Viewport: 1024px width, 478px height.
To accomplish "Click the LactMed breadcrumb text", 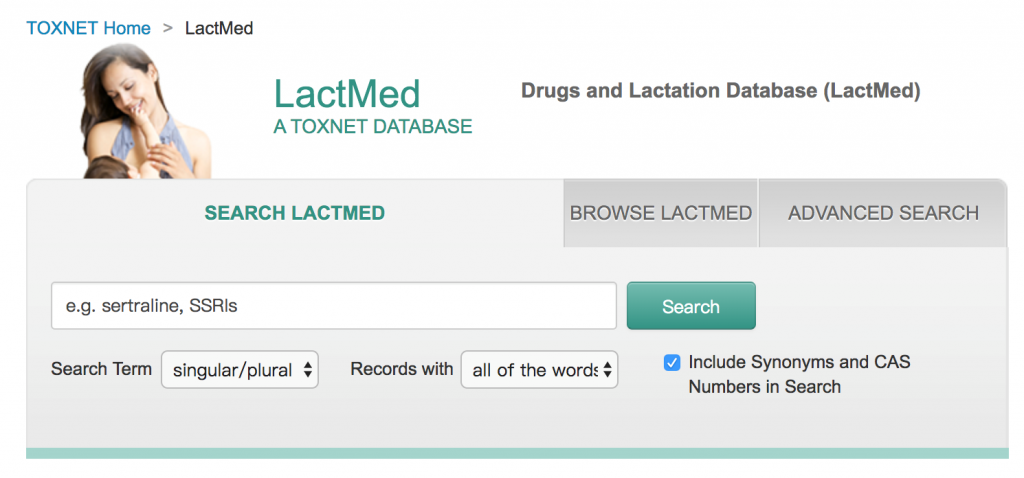I will [219, 29].
